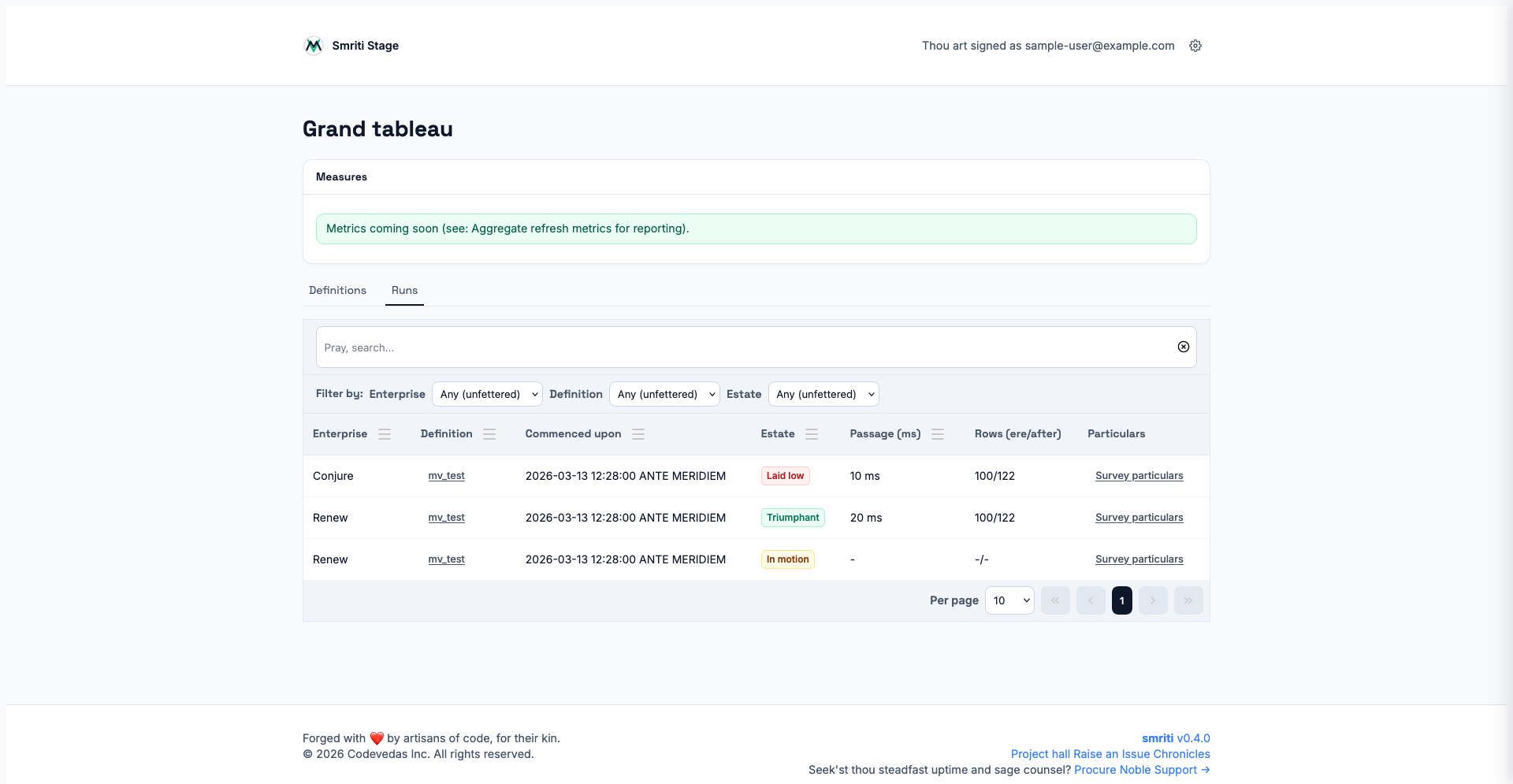Screen dimensions: 1513x784
Task: Open settings via the gear icon
Action: tap(1195, 46)
